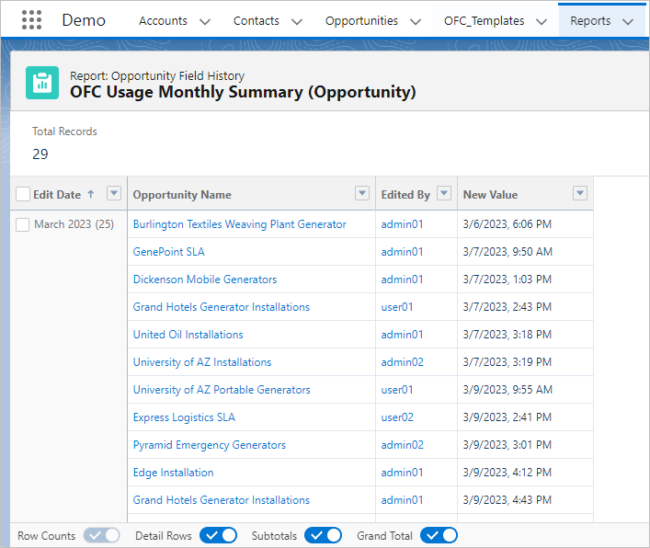This screenshot has width=650, height=548.
Task: Click the report type clipboard icon
Action: coord(42,82)
